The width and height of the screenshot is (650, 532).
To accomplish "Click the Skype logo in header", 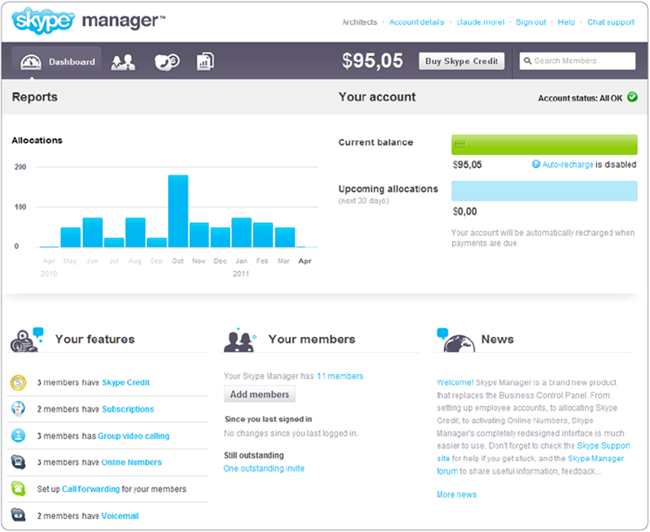I will point(44,20).
